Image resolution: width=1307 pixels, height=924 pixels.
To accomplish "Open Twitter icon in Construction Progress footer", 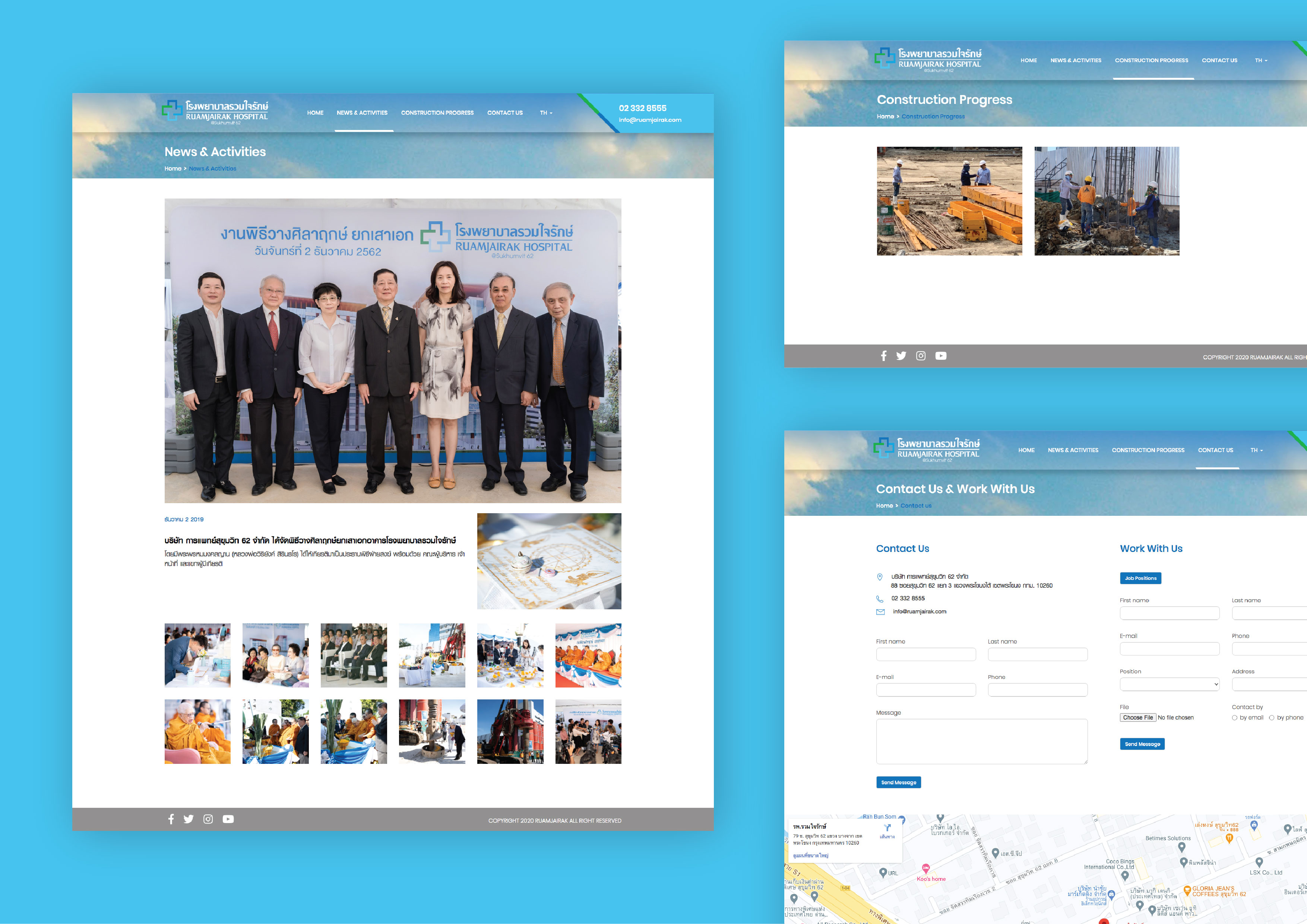I will click(901, 356).
